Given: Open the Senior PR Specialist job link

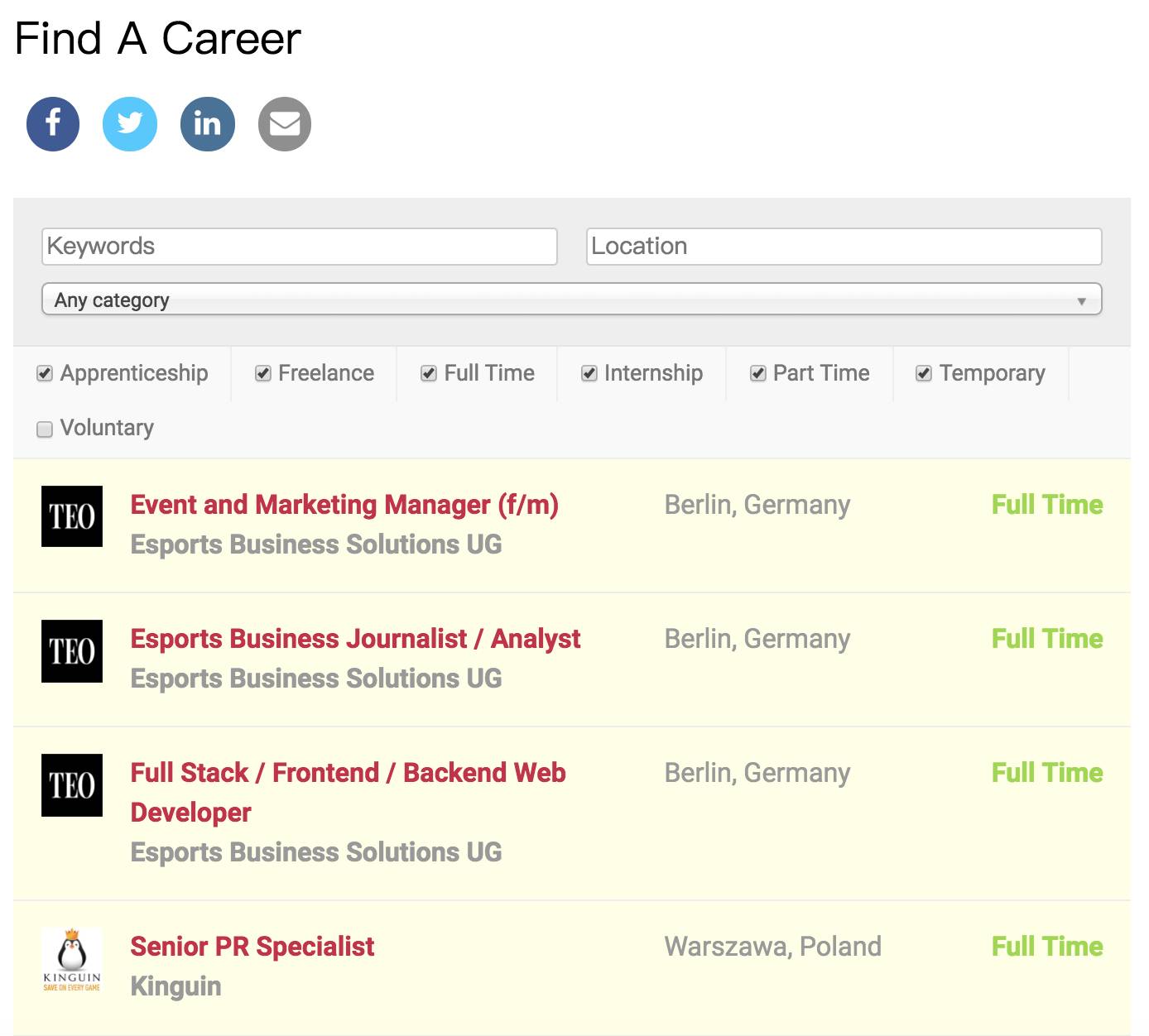Looking at the screenshot, I should point(252,947).
